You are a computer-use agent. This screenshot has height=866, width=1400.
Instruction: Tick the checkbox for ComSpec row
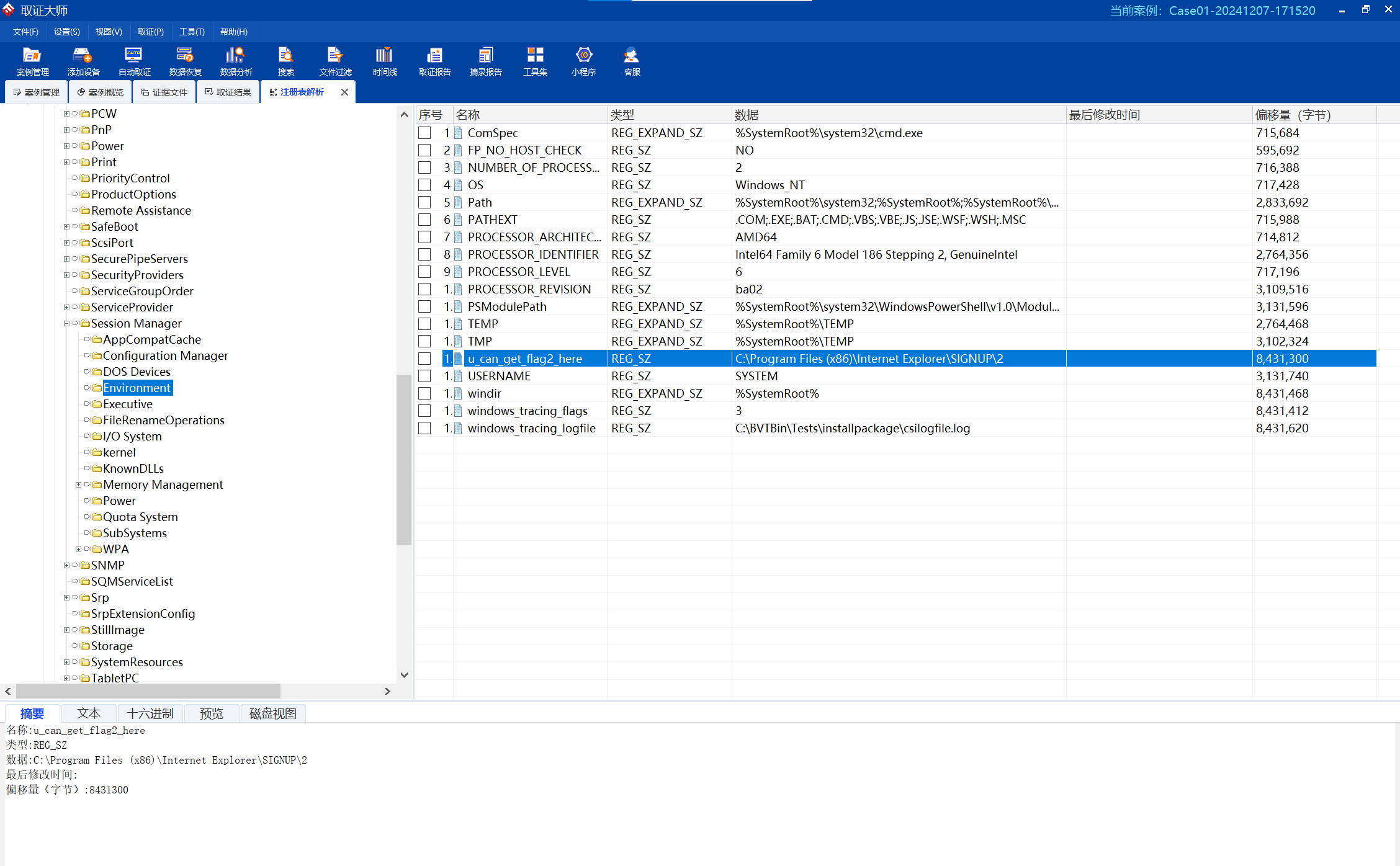pos(424,133)
